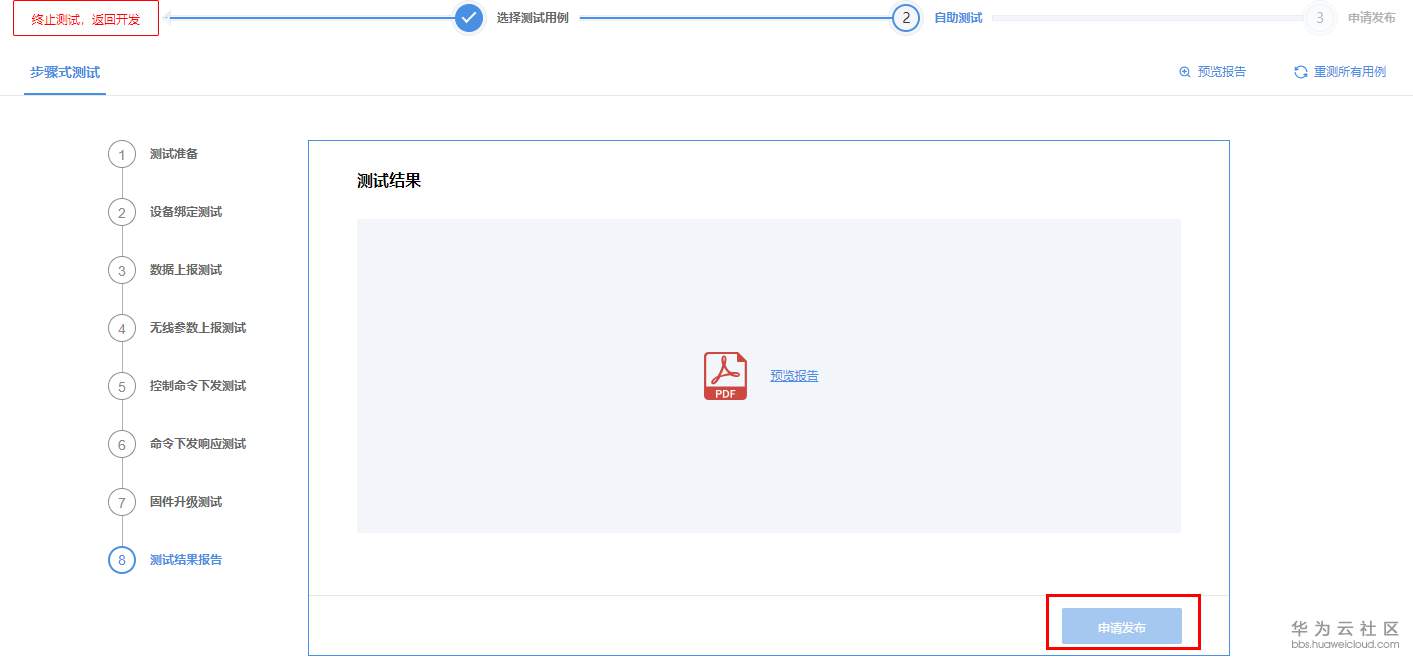This screenshot has width=1413, height=659.
Task: Select step 1 circle for 测试准备
Action: pos(122,154)
